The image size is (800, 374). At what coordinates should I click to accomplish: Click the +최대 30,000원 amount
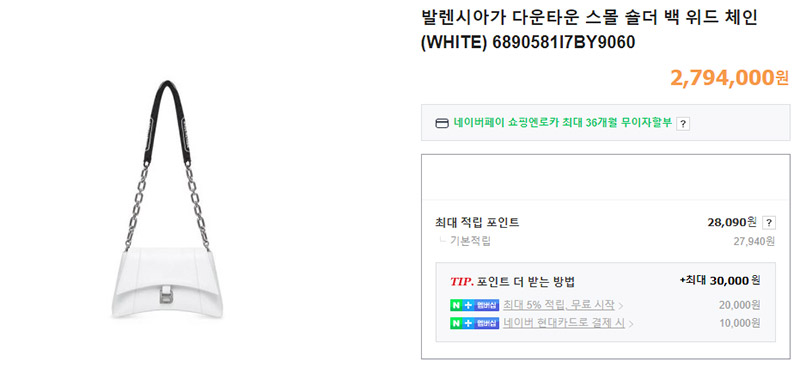click(720, 280)
